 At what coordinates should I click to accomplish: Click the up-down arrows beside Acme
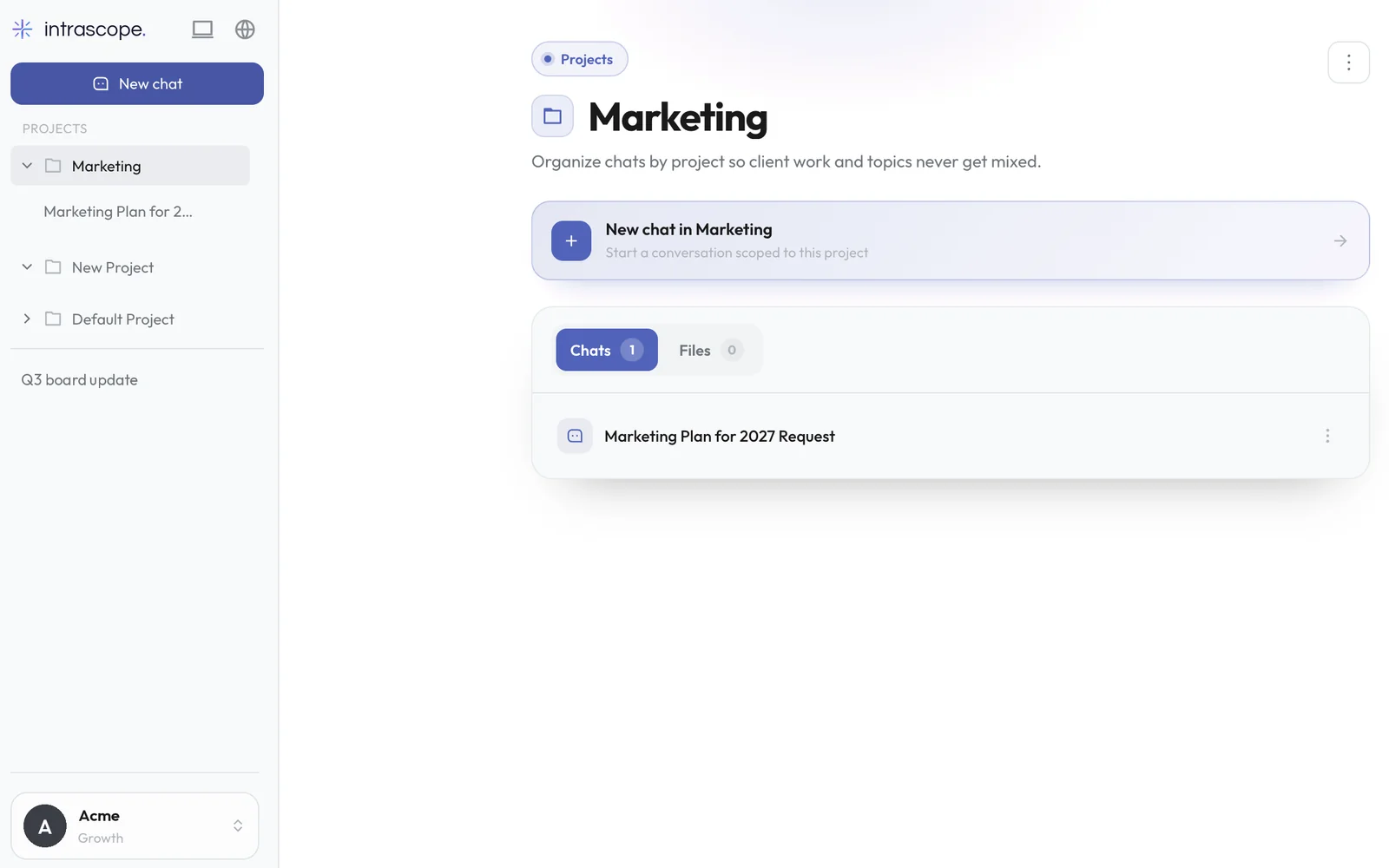[x=238, y=826]
